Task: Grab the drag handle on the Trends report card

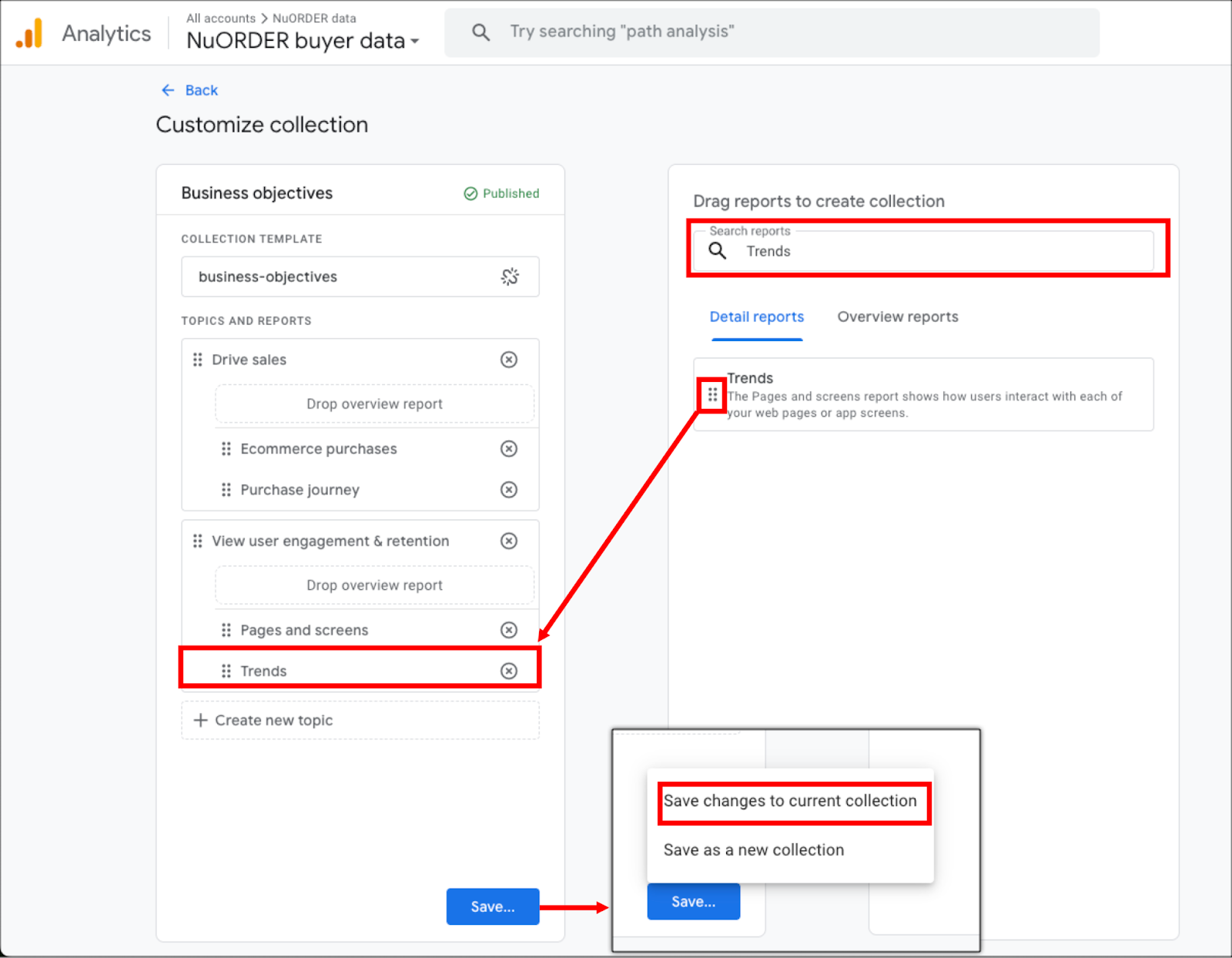Action: tap(712, 395)
